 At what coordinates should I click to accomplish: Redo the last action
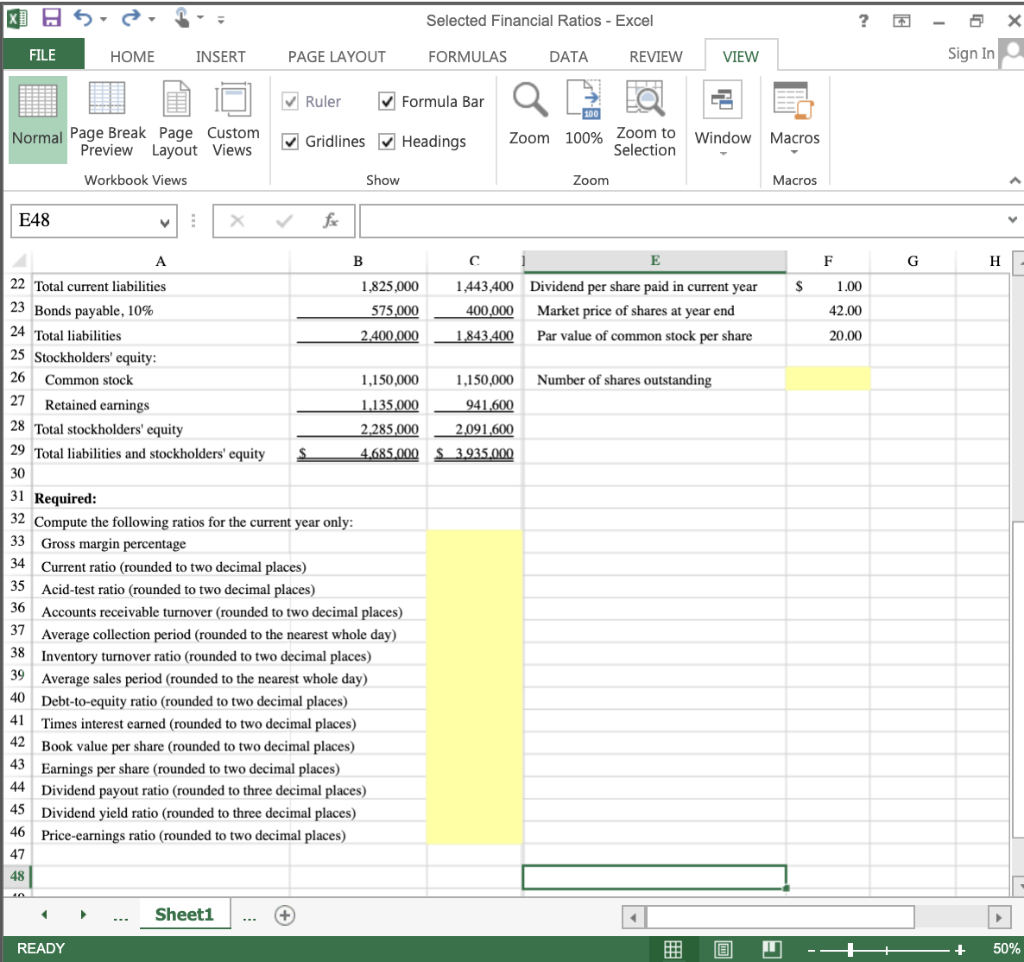pos(131,18)
